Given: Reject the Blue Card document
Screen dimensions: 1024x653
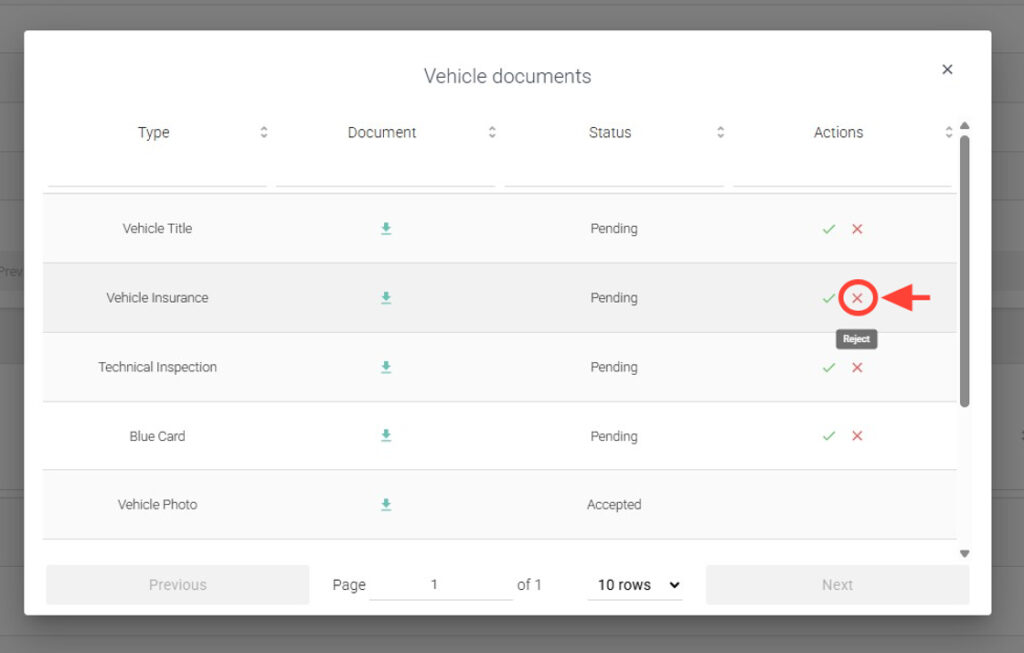Looking at the screenshot, I should pos(857,436).
